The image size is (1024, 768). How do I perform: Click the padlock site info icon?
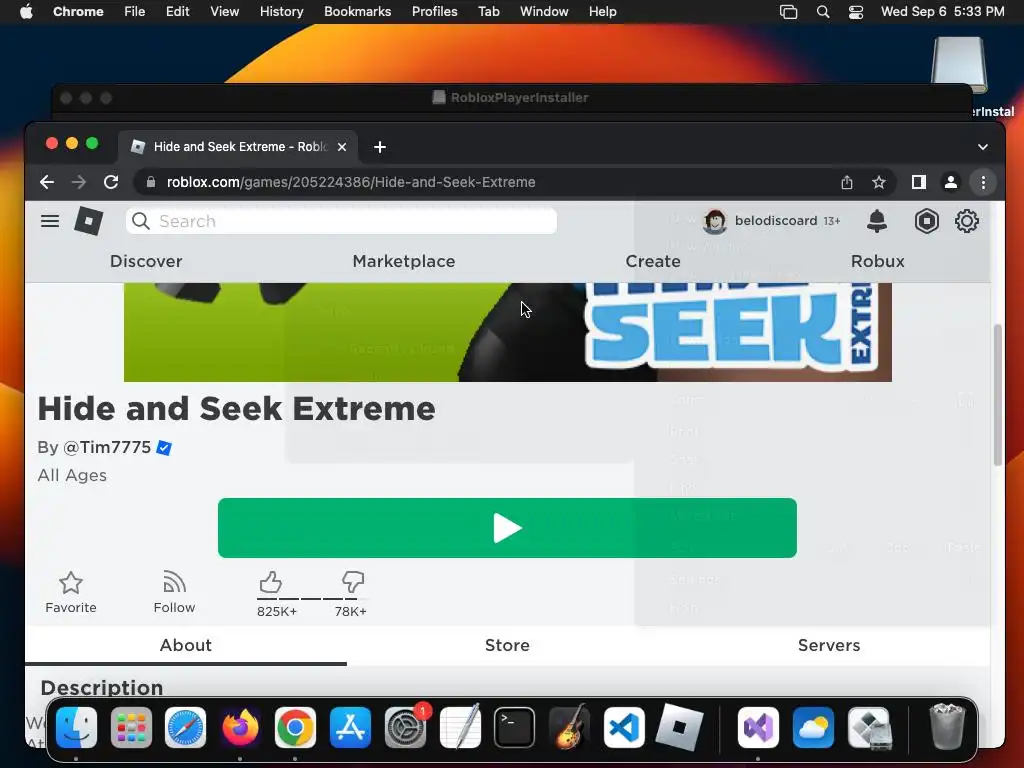coord(151,182)
